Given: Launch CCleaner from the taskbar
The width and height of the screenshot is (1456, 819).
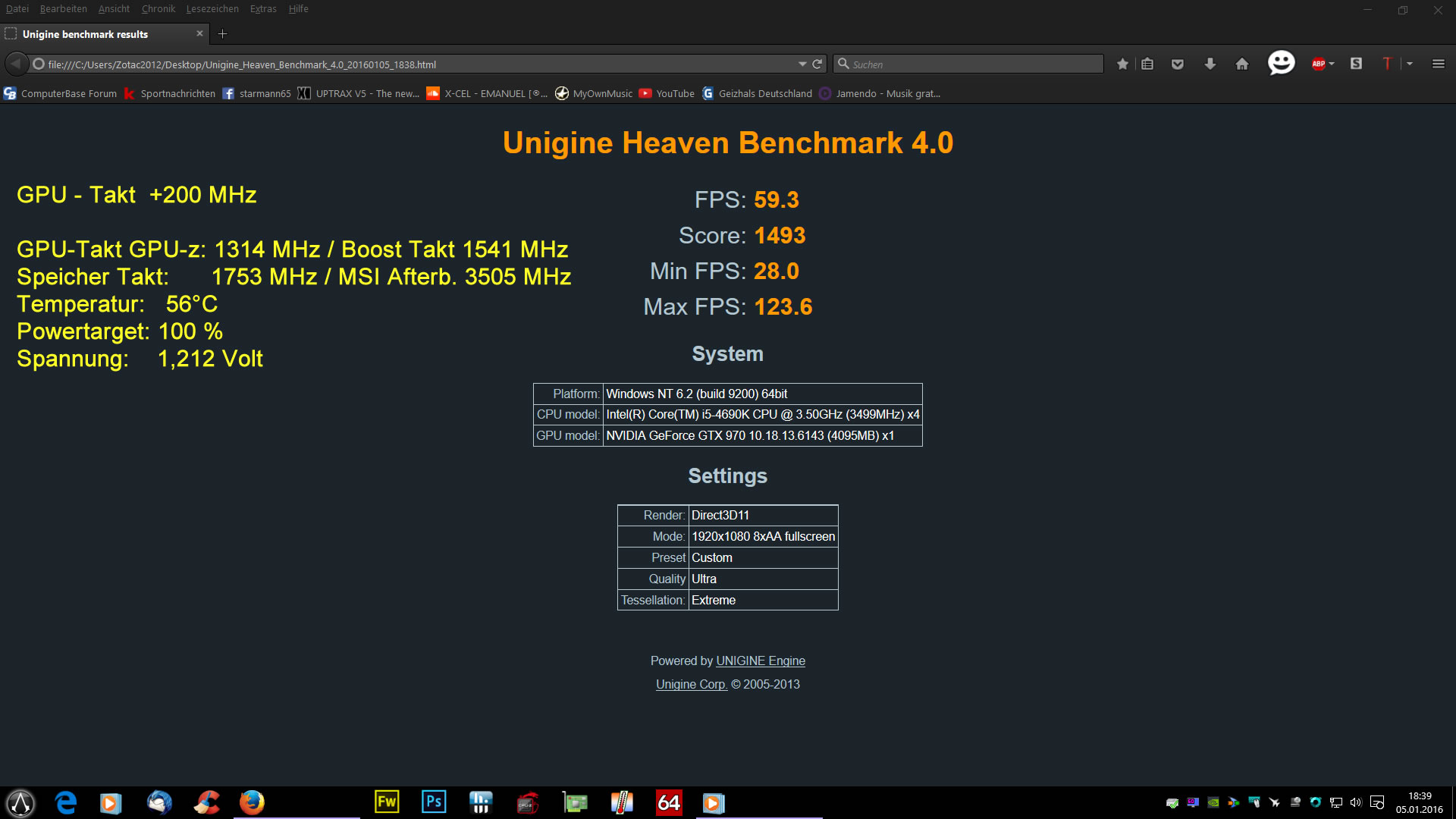Looking at the screenshot, I should coord(206,802).
